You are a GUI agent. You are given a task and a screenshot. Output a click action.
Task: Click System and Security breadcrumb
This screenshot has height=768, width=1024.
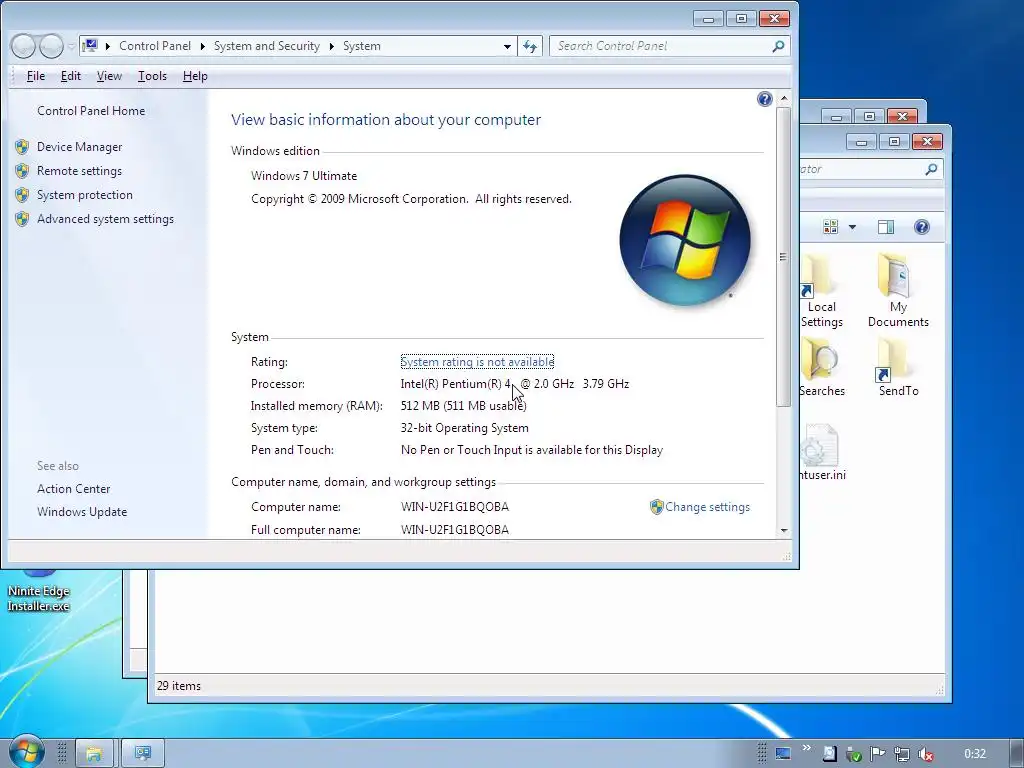266,46
